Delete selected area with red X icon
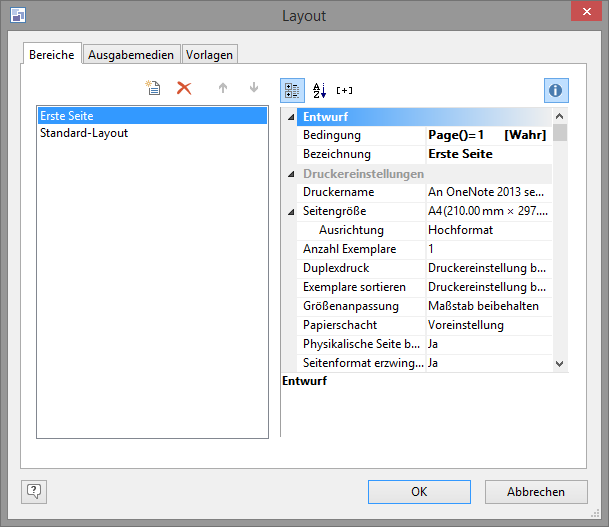 coord(184,88)
